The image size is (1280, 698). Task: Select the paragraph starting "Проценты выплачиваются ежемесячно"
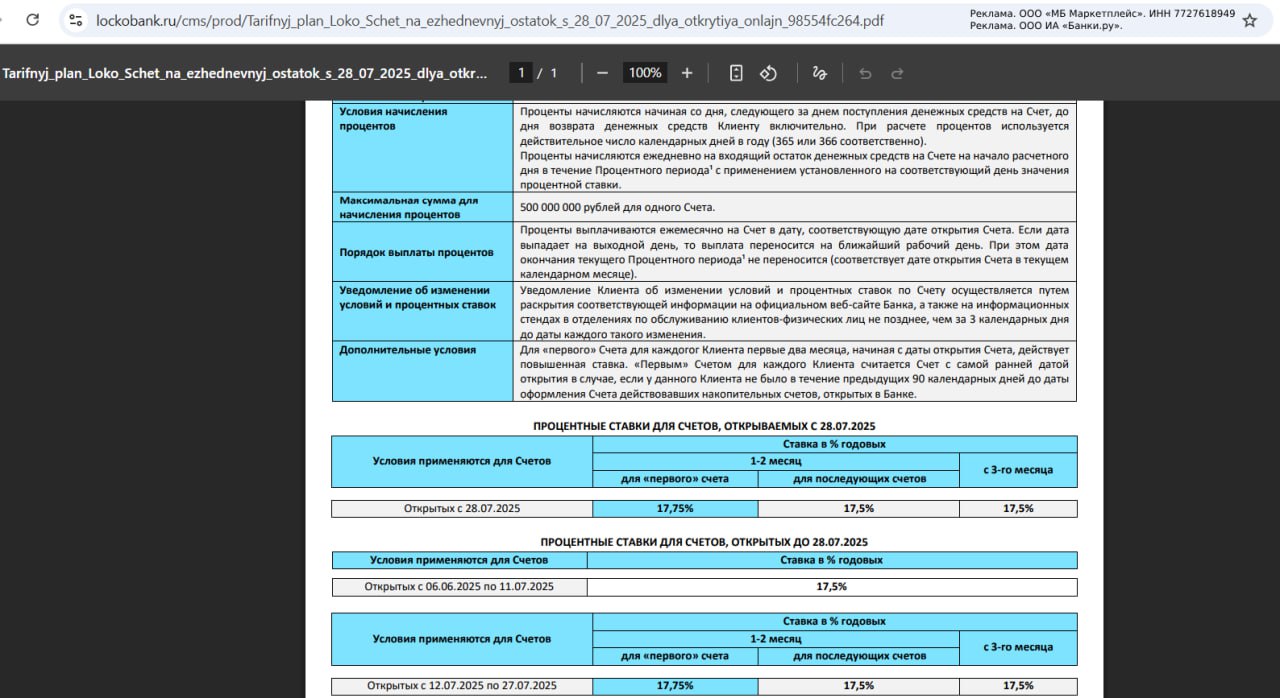(x=794, y=252)
